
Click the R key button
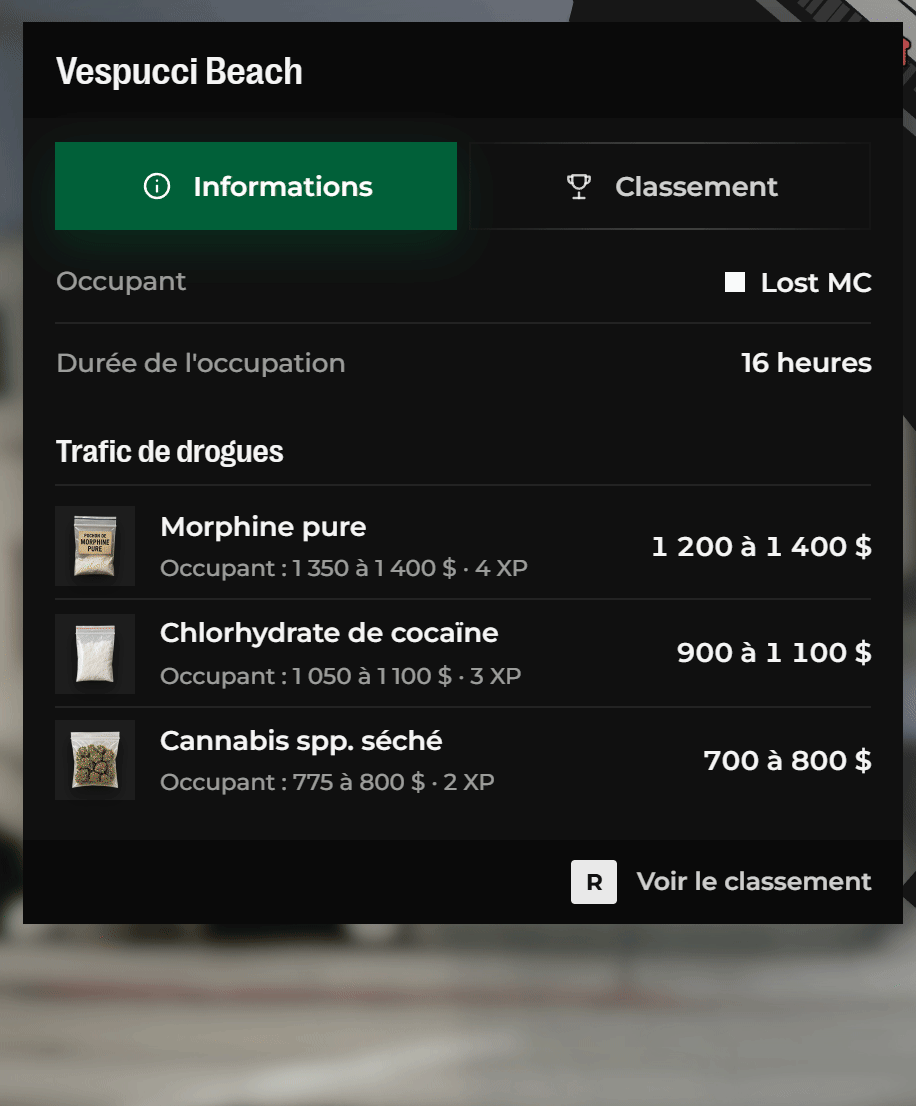[x=594, y=882]
